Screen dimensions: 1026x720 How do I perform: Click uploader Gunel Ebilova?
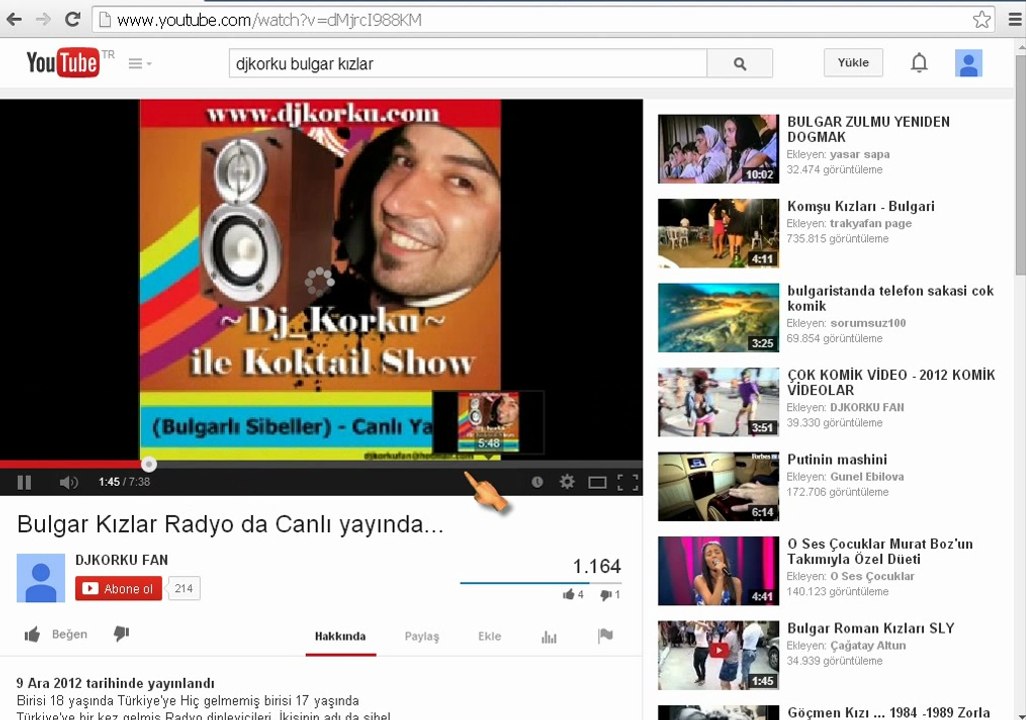[867, 477]
